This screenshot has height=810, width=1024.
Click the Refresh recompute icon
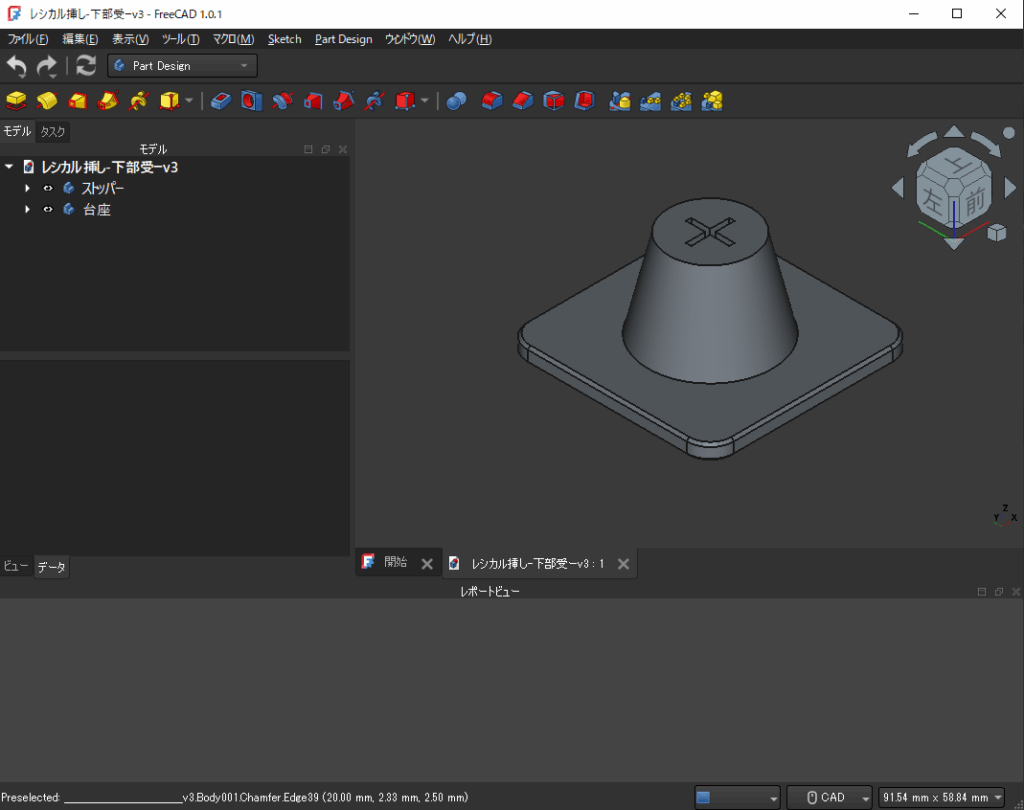(x=86, y=66)
